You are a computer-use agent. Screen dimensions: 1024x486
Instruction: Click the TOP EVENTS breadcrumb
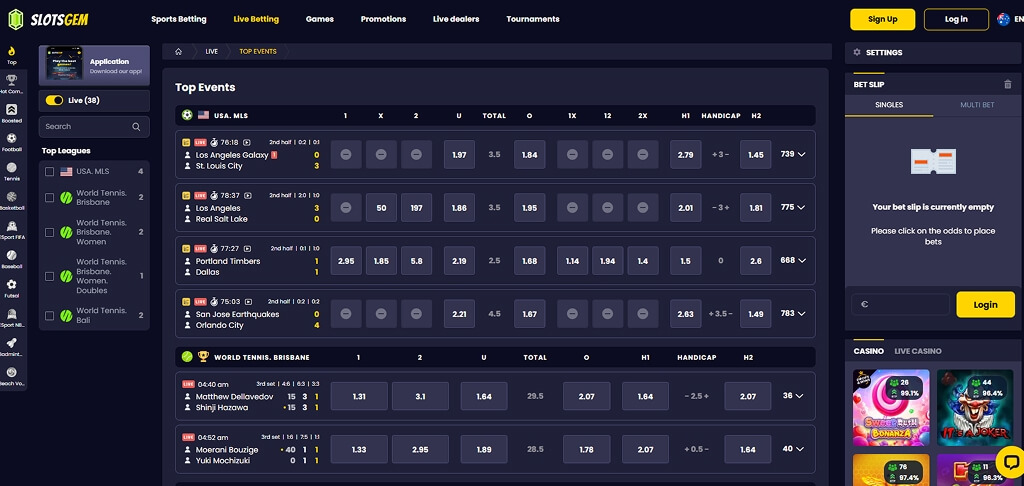point(257,52)
